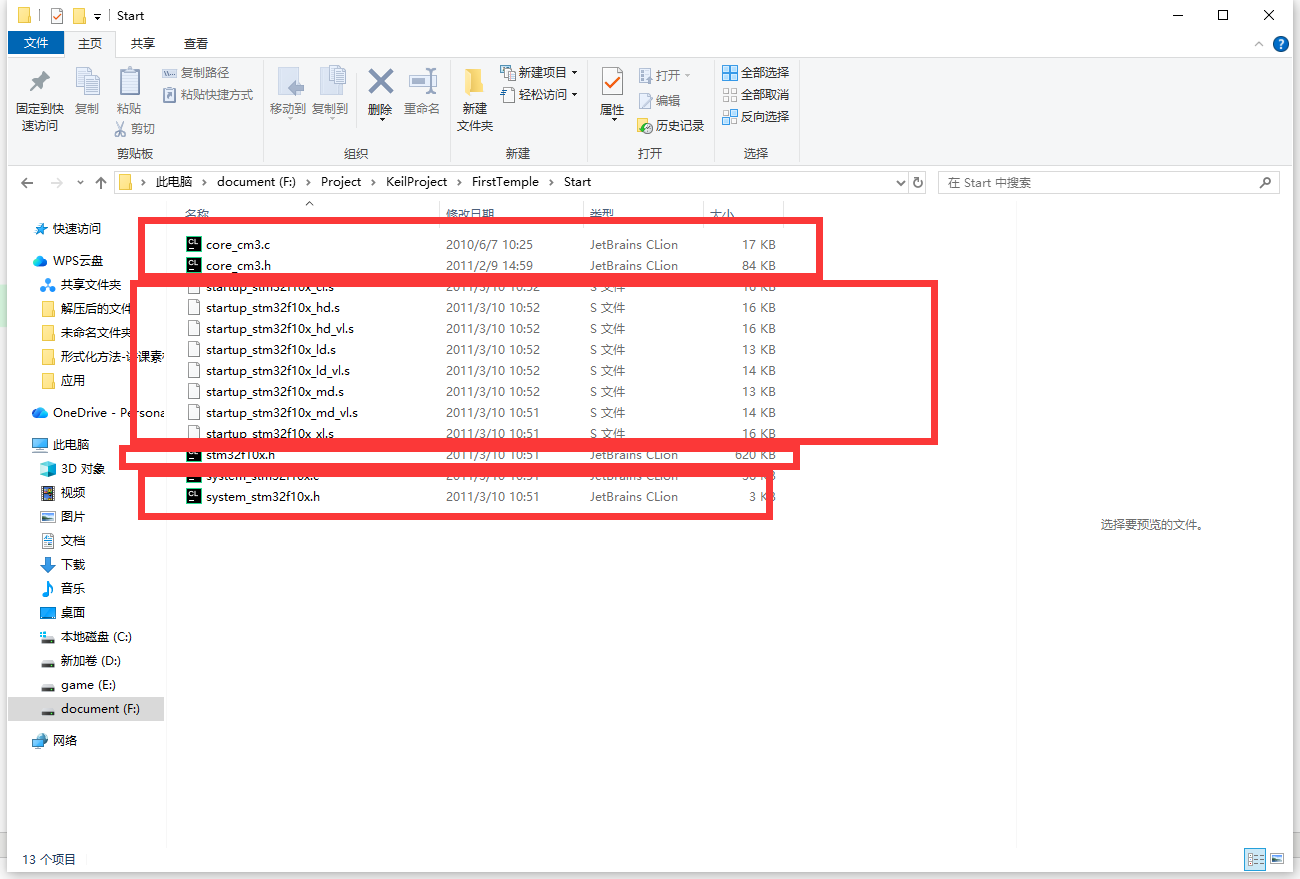Open the address bar history dropdown
The width and height of the screenshot is (1300, 879).
click(x=900, y=183)
